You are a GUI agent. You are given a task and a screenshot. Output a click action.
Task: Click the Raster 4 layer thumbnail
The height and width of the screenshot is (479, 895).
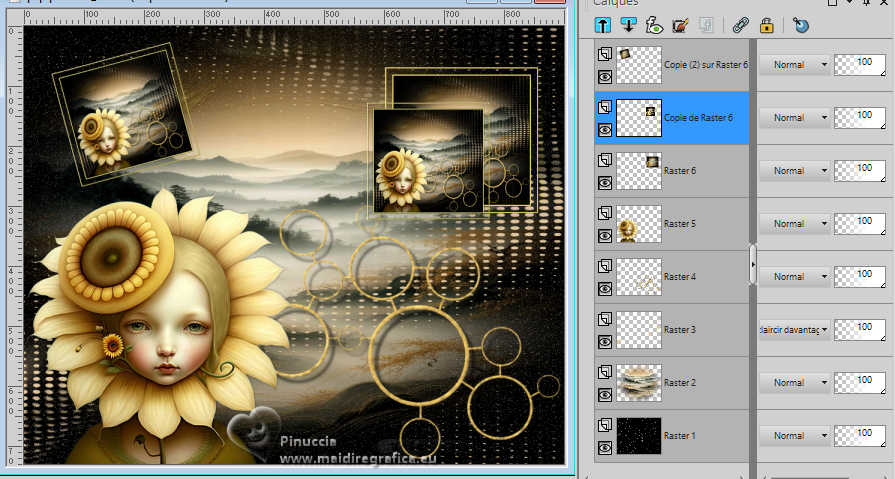click(639, 277)
